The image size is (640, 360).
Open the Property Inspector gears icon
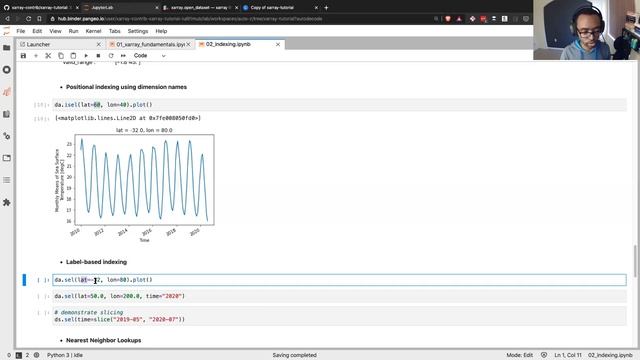[x=7, y=136]
